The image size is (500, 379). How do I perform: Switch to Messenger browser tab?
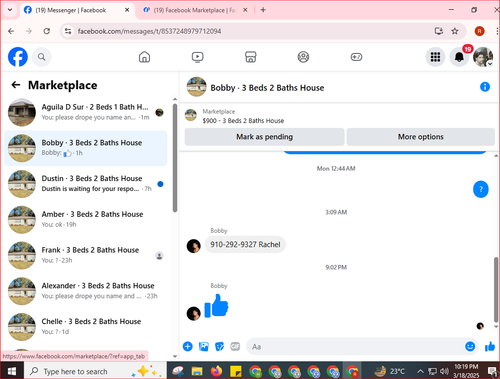click(x=77, y=10)
